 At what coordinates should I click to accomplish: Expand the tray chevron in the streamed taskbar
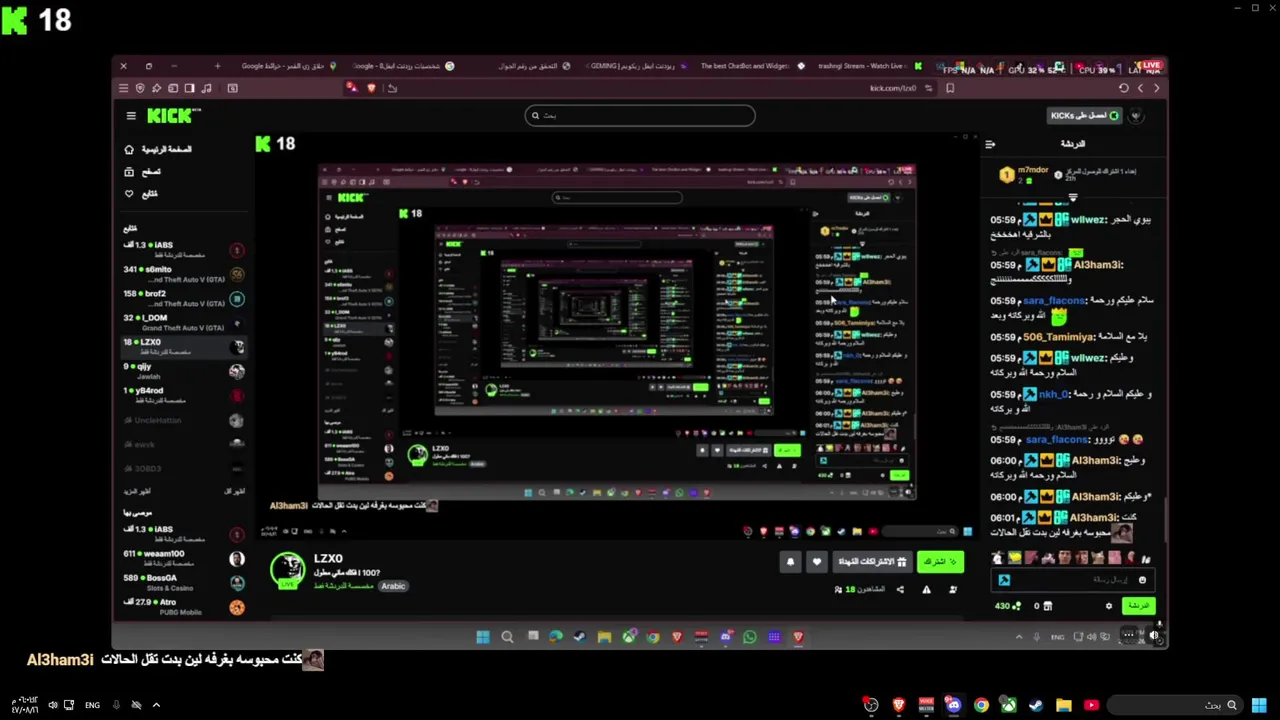pos(1019,637)
